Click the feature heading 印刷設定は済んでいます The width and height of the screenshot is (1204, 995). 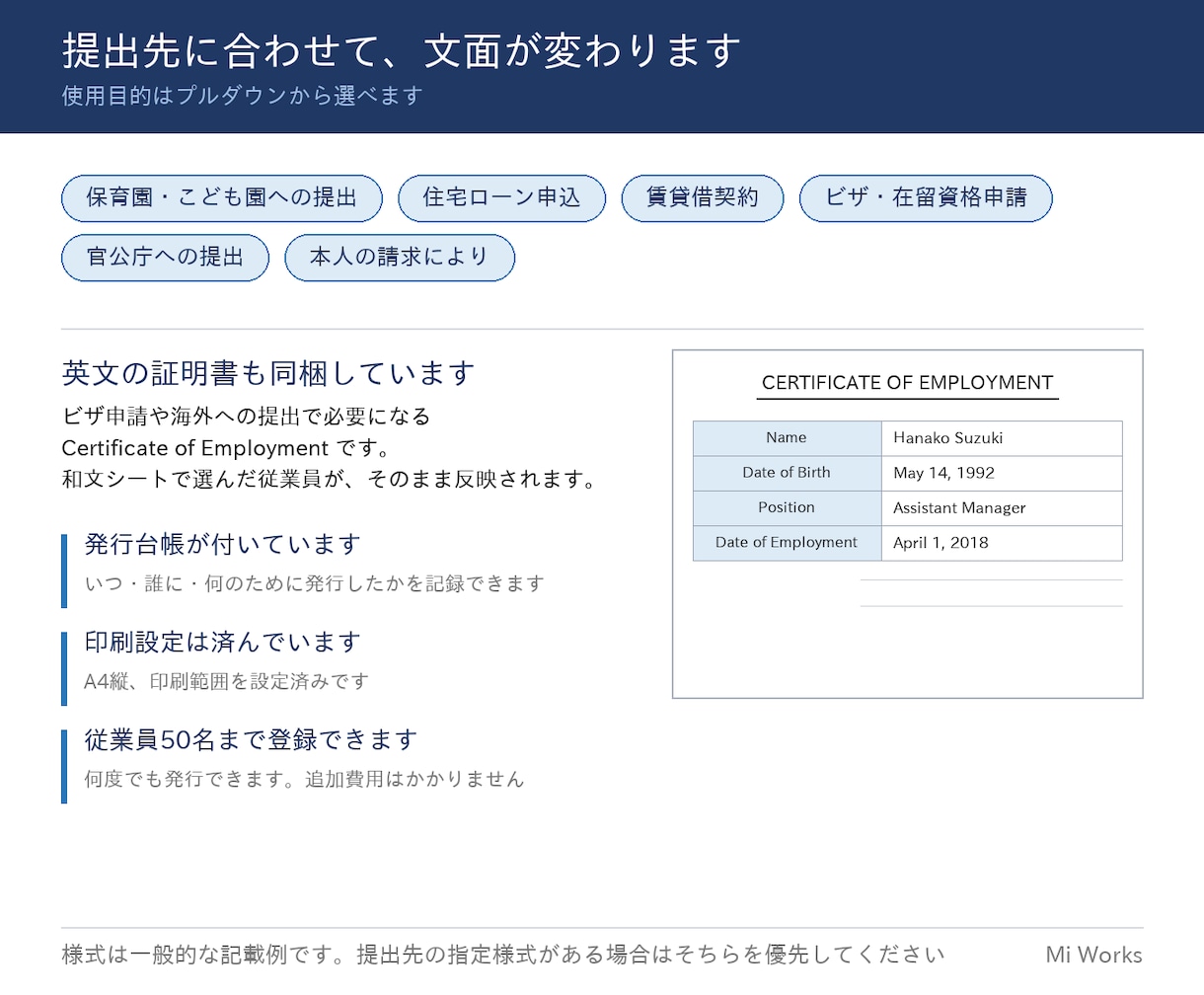[x=223, y=642]
